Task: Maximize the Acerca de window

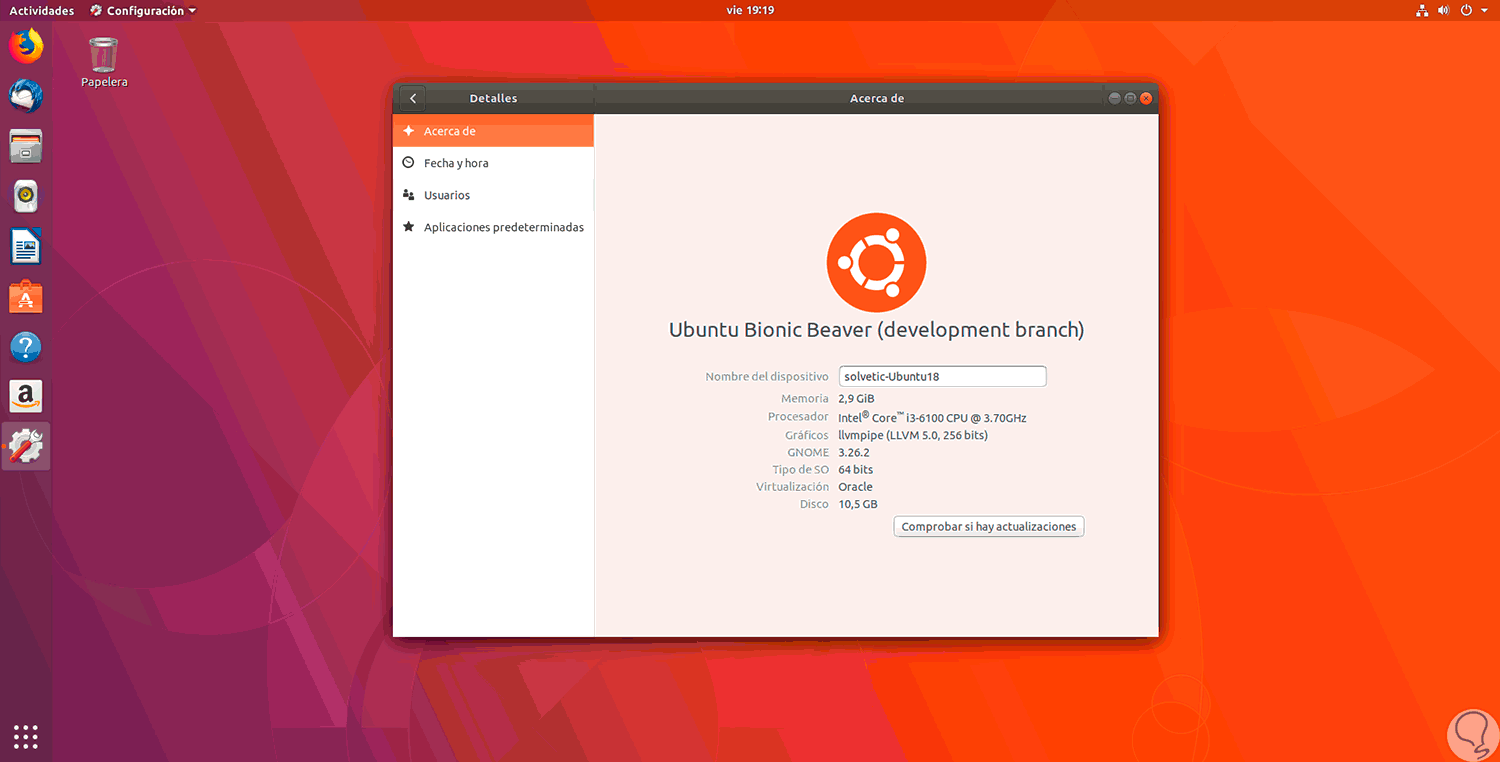Action: click(x=1130, y=98)
